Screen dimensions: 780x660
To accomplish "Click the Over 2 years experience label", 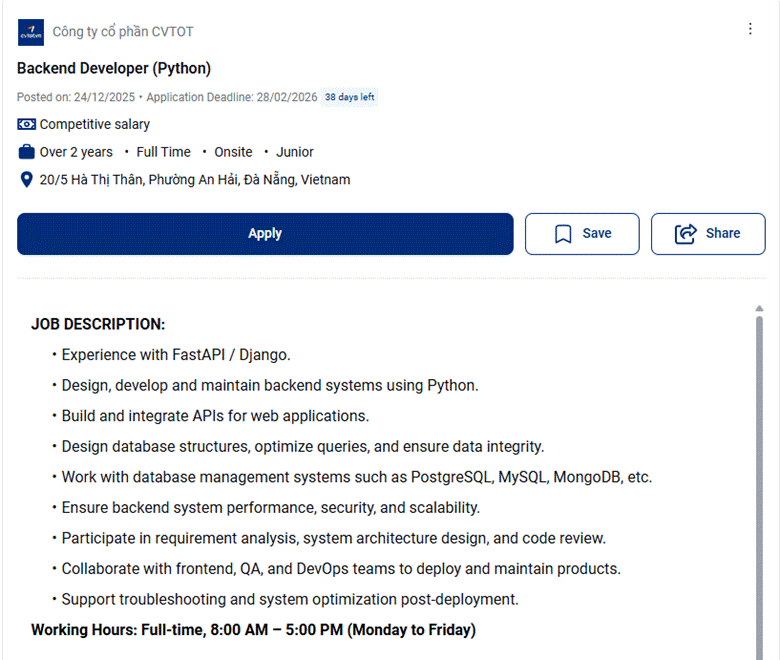I will (x=76, y=153).
